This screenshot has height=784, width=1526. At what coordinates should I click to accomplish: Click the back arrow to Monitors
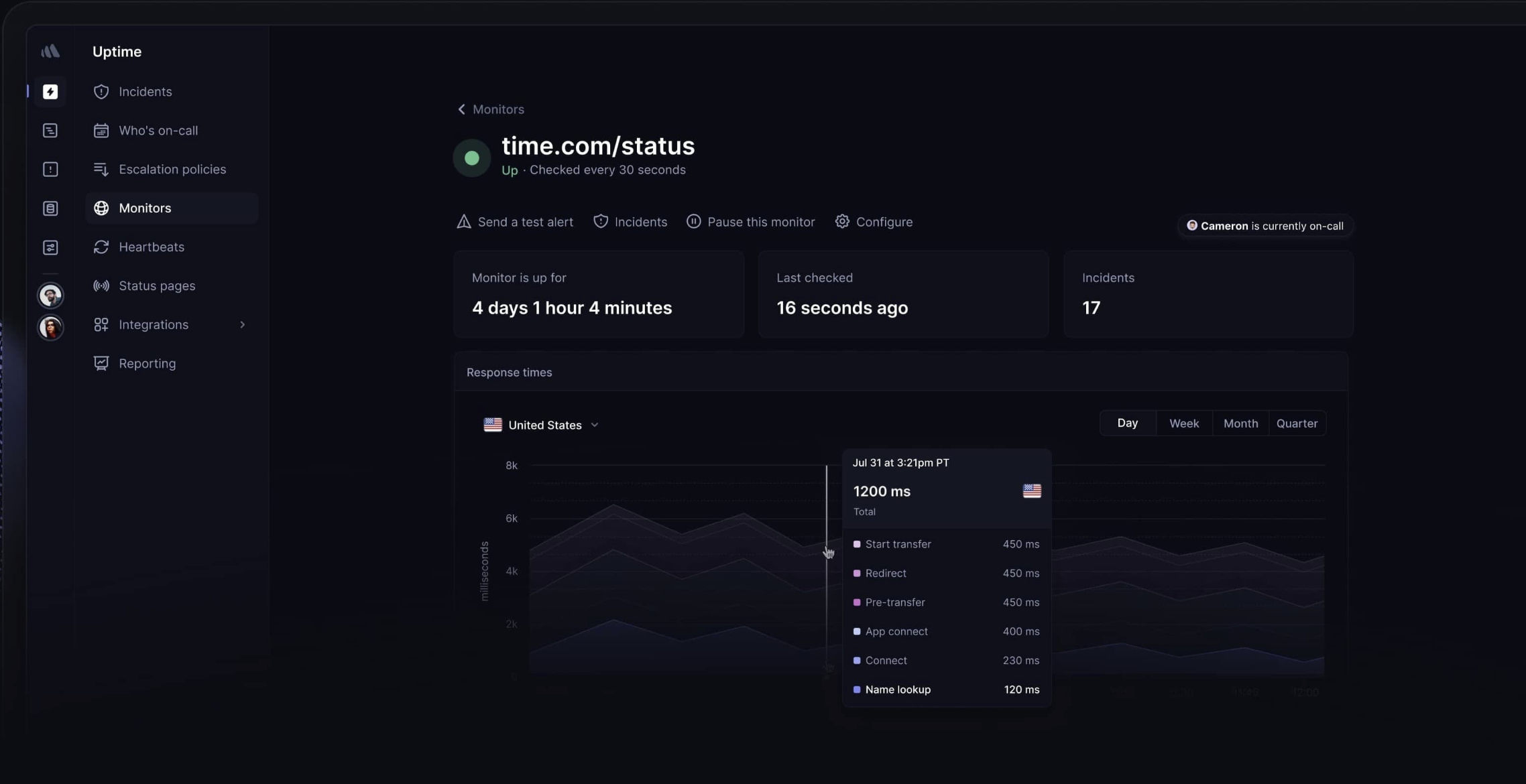click(x=461, y=109)
